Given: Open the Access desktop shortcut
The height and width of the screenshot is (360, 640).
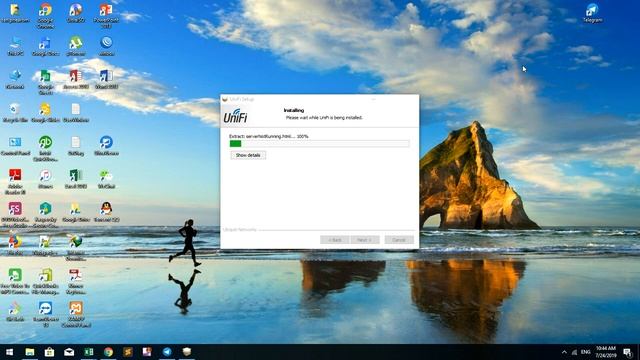Looking at the screenshot, I should (x=76, y=79).
